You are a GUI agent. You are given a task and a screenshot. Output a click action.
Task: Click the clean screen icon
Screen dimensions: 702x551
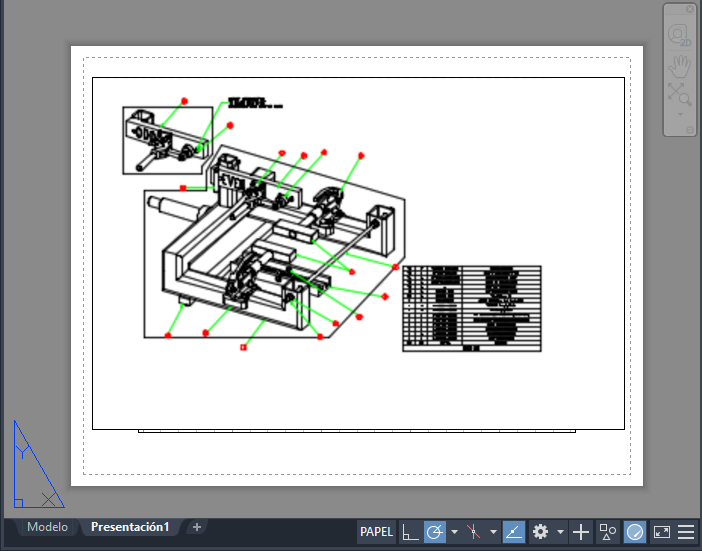coord(661,532)
